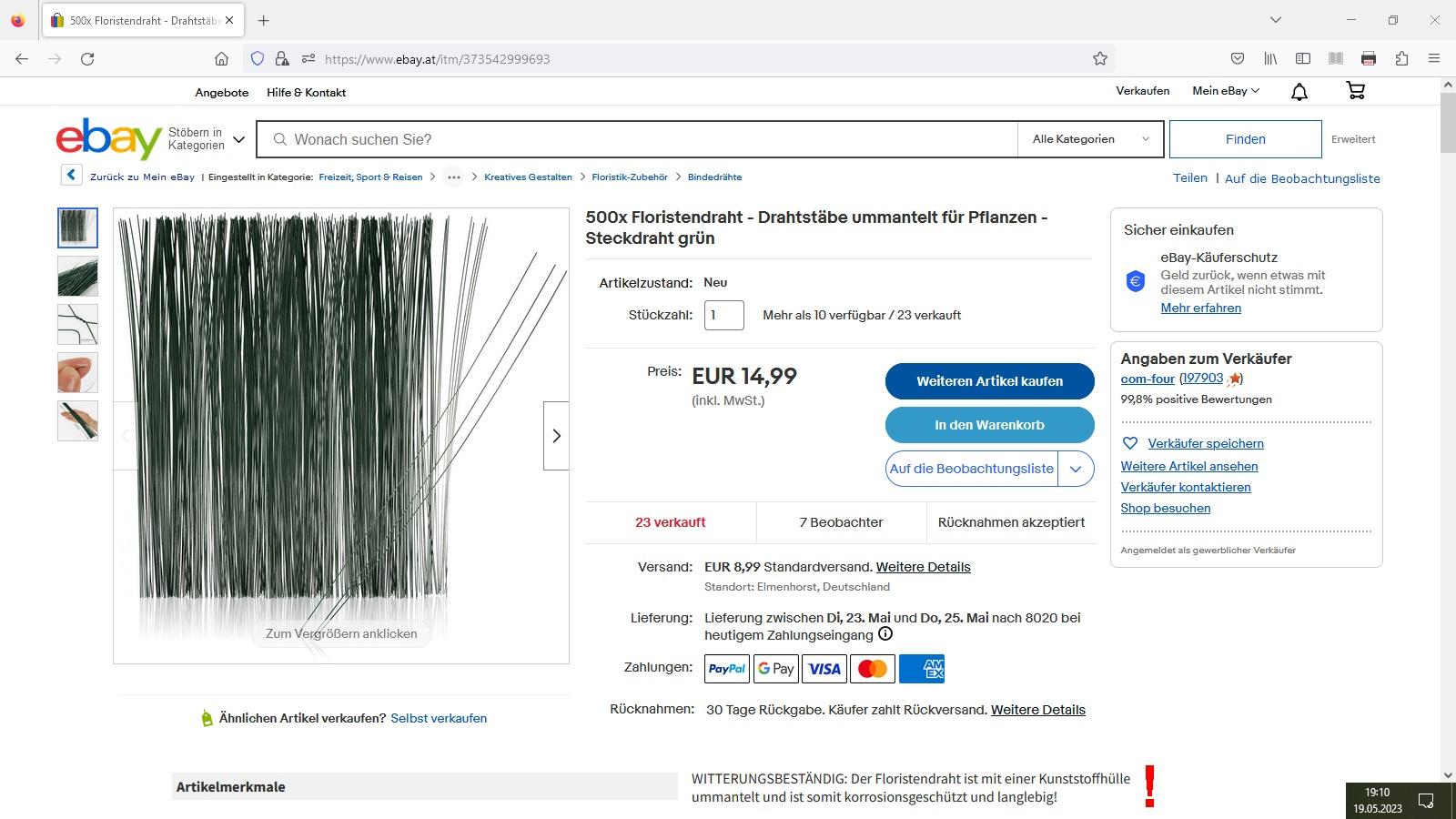Viewport: 1456px width, 819px height.
Task: Click the Stückzahl quantity field
Action: coord(723,315)
